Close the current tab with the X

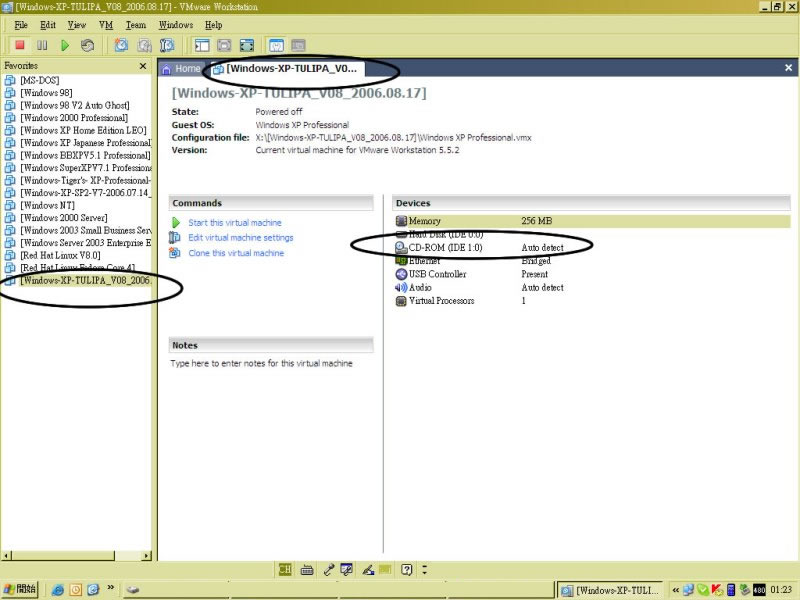(x=788, y=68)
